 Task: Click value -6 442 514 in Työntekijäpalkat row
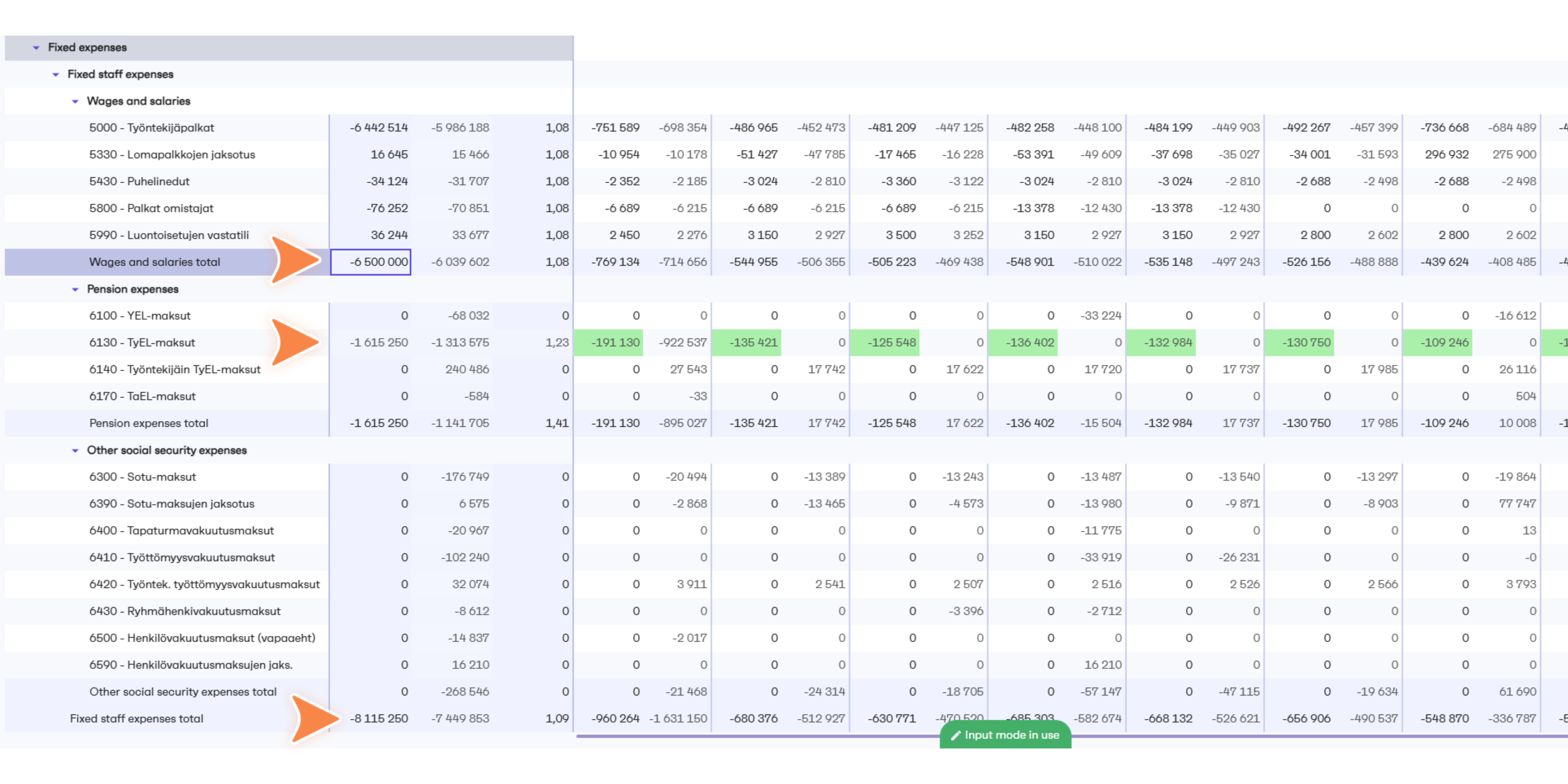click(x=379, y=128)
